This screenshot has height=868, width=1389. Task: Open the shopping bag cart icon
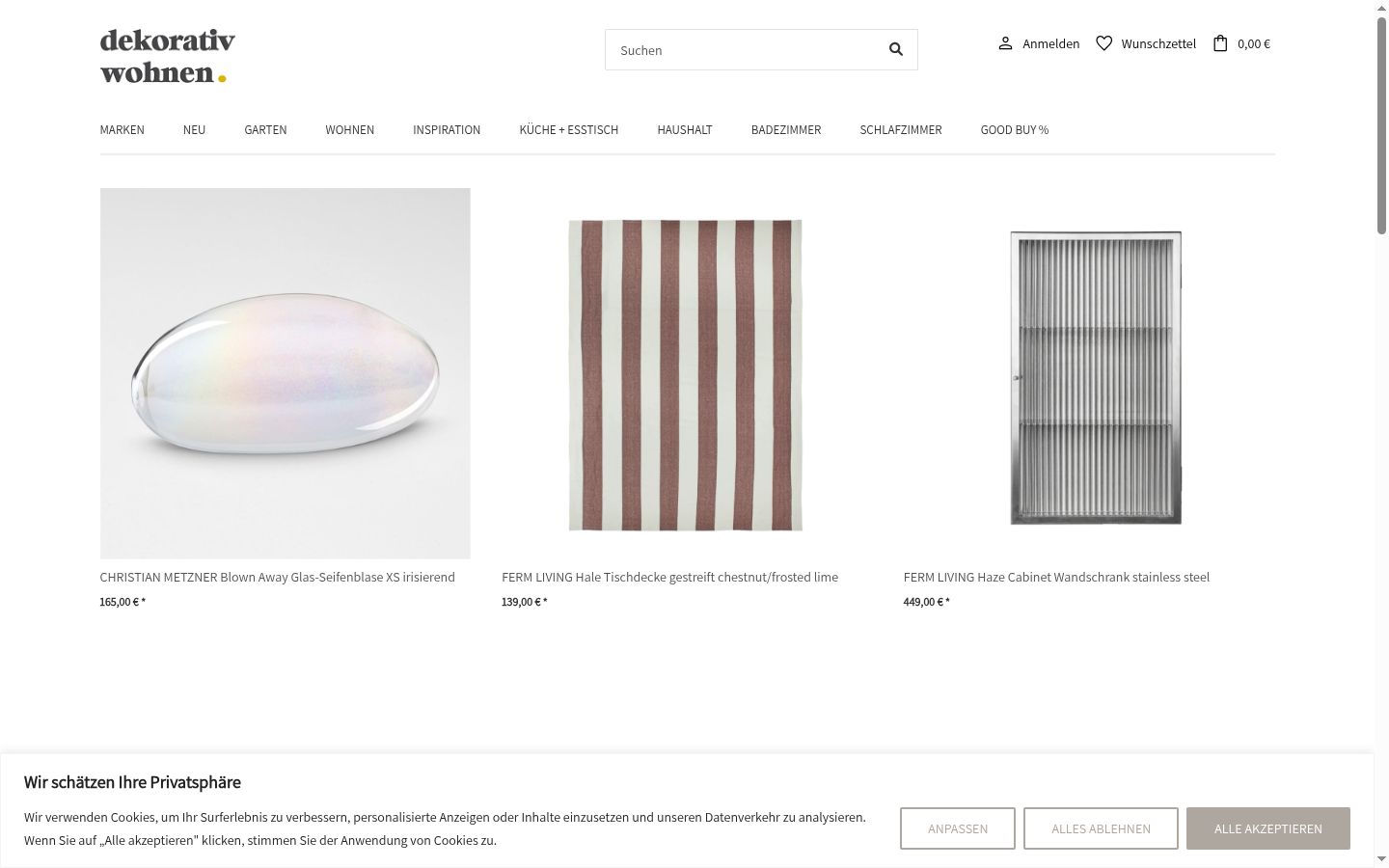click(1220, 43)
